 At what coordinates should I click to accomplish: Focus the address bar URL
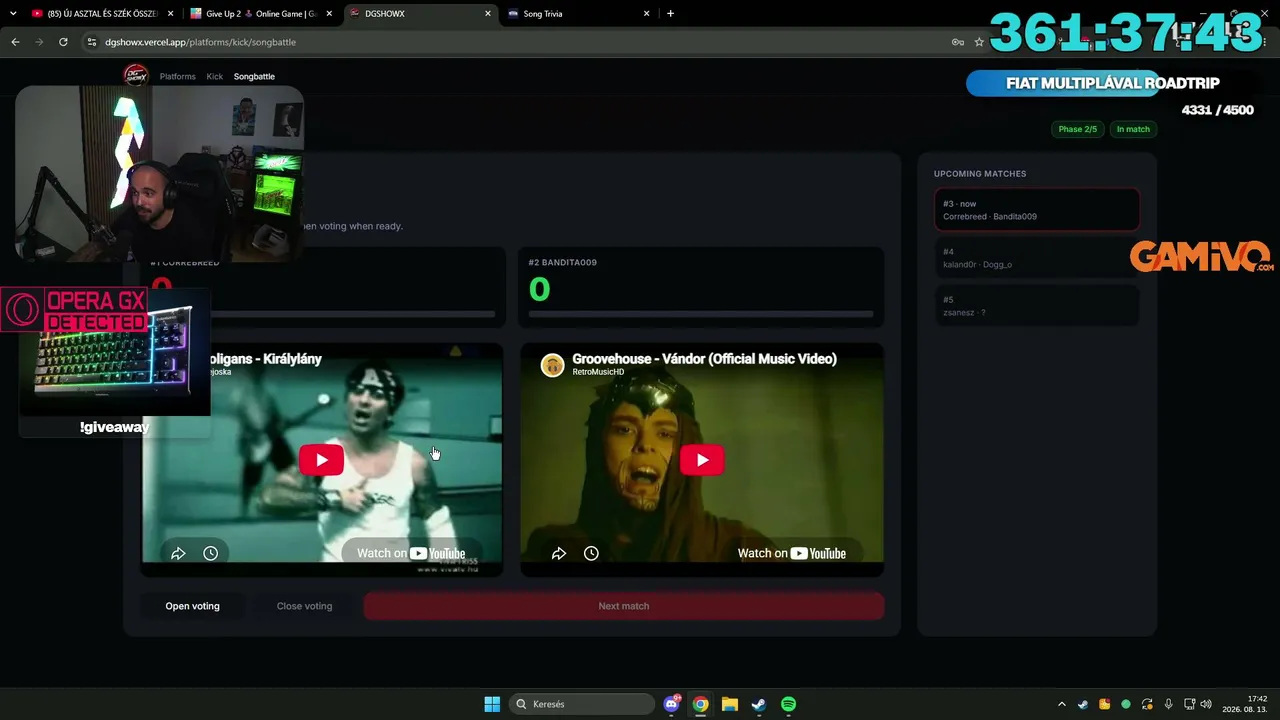(200, 42)
